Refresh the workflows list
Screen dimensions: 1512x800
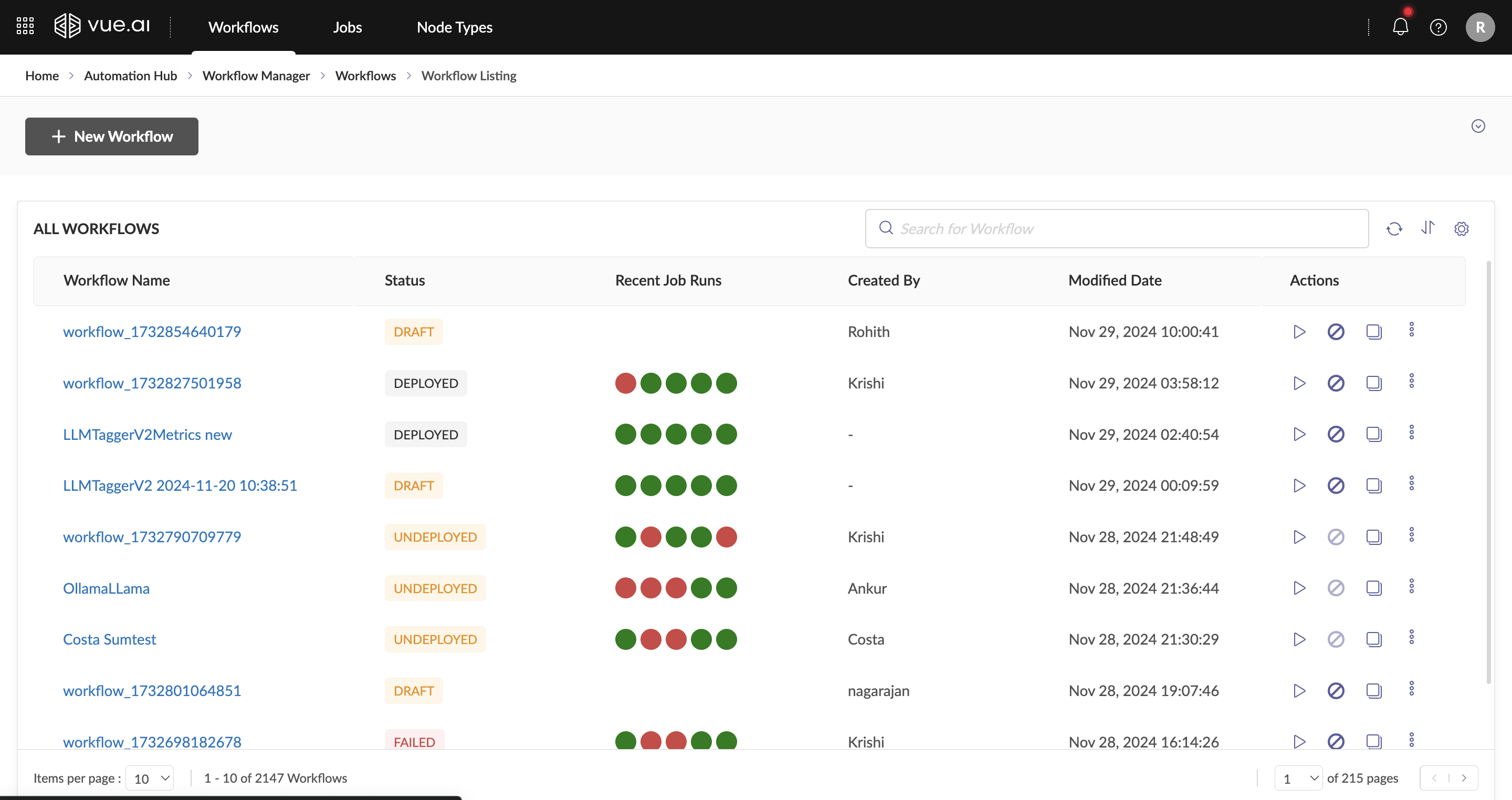coord(1394,229)
